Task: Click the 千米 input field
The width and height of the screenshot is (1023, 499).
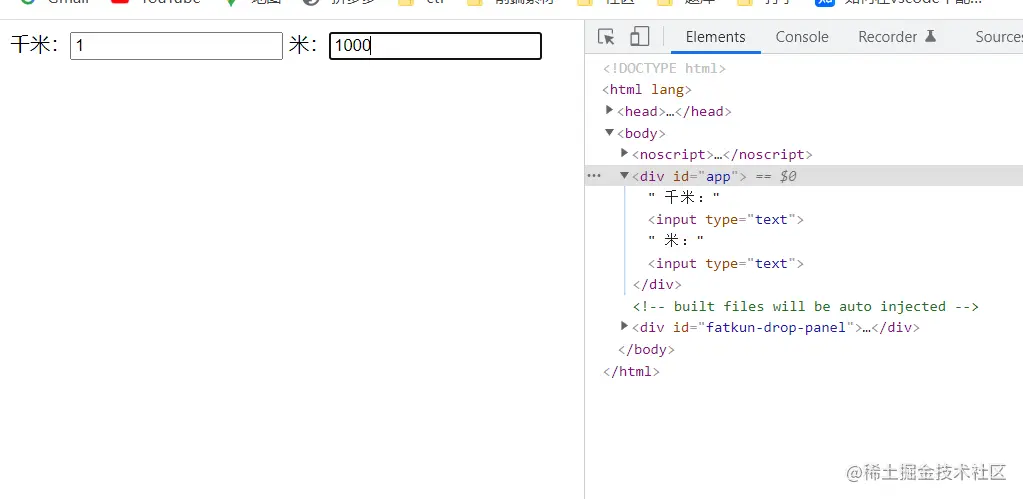Action: (x=176, y=46)
